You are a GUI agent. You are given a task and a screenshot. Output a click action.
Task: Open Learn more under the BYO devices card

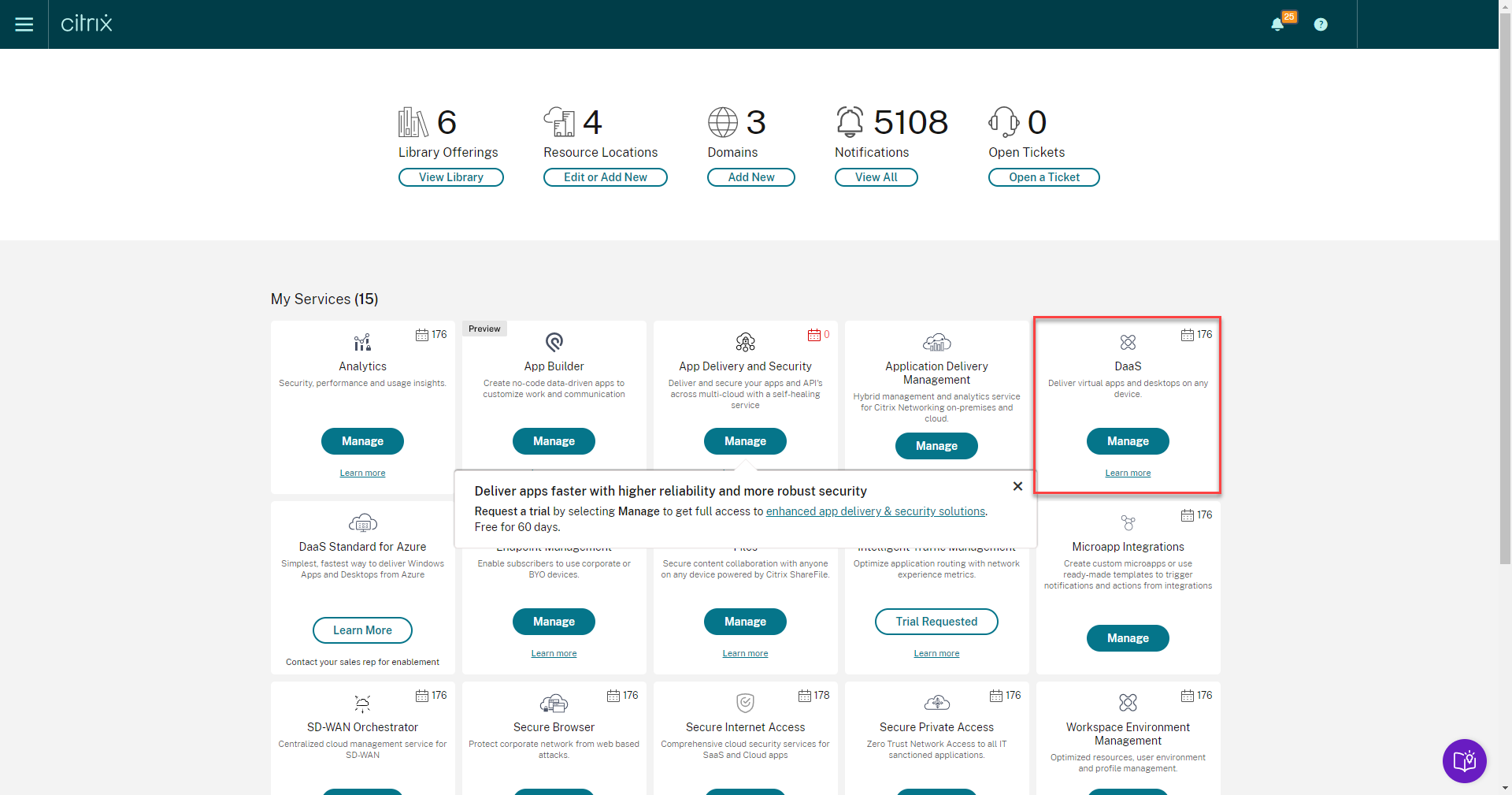pos(554,653)
